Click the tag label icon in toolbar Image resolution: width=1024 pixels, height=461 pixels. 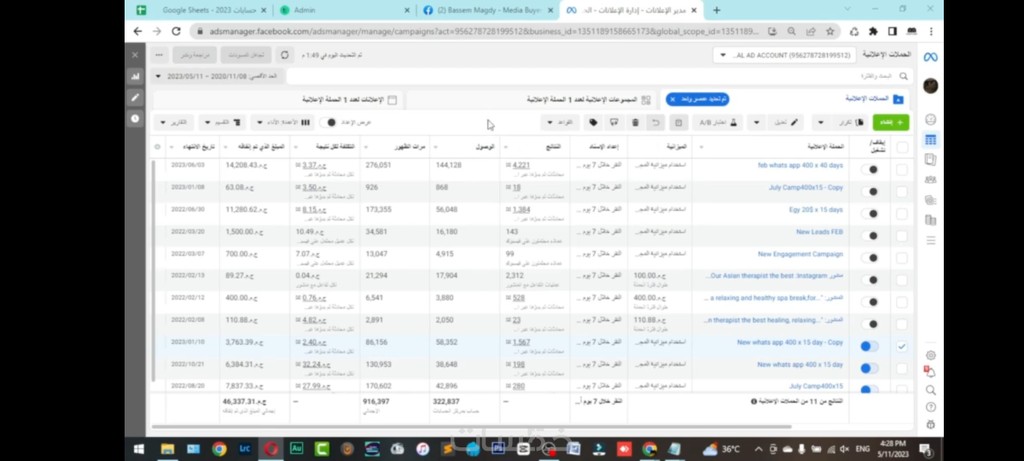coord(593,122)
